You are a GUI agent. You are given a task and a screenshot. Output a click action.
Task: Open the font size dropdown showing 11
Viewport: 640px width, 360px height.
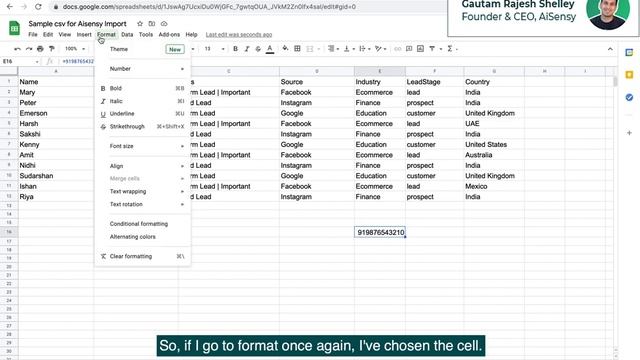coord(214,49)
